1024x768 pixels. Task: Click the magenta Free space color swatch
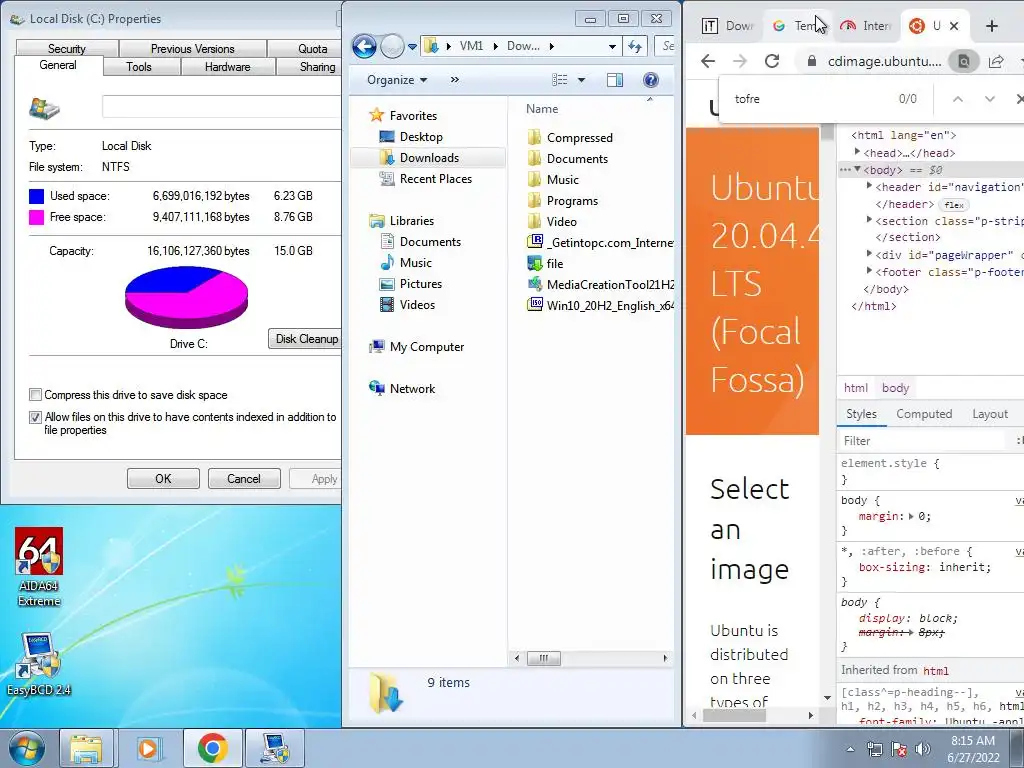[37, 217]
